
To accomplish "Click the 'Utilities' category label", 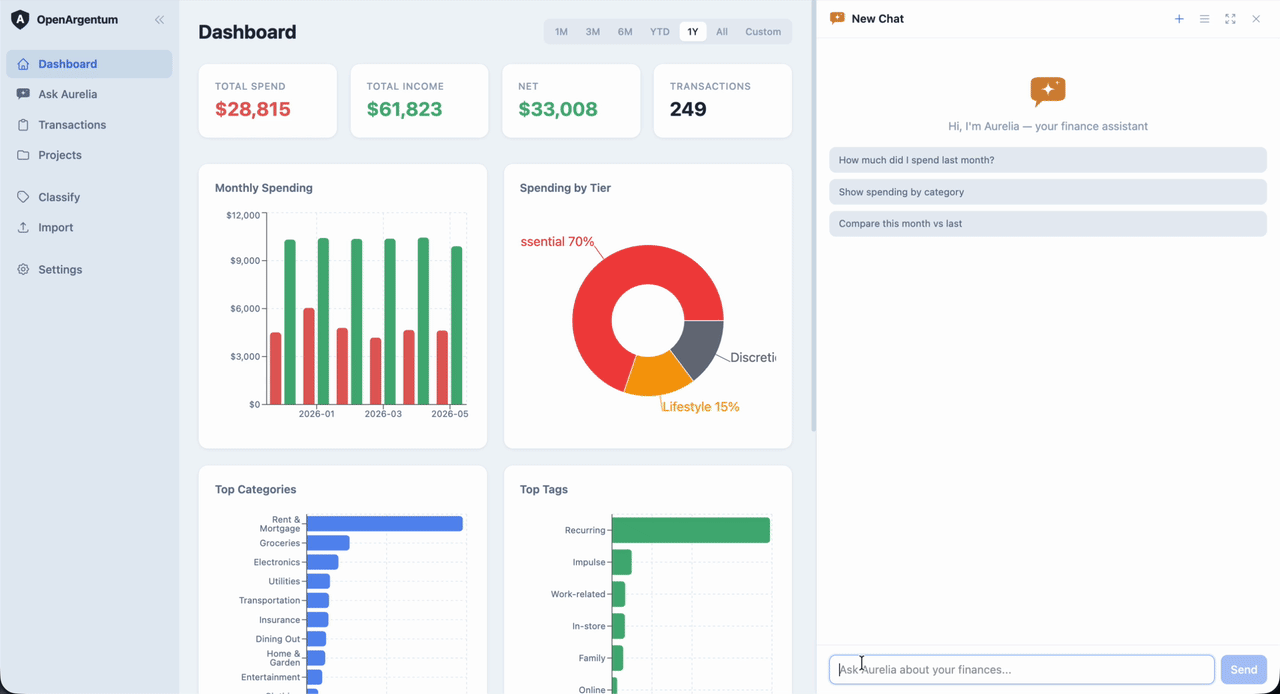I will coord(284,581).
